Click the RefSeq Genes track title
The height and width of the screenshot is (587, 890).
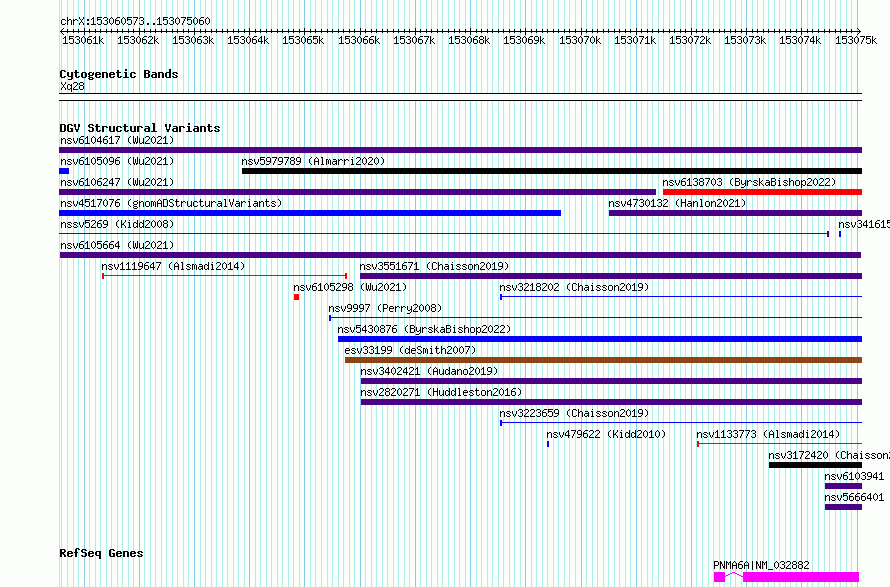101,554
